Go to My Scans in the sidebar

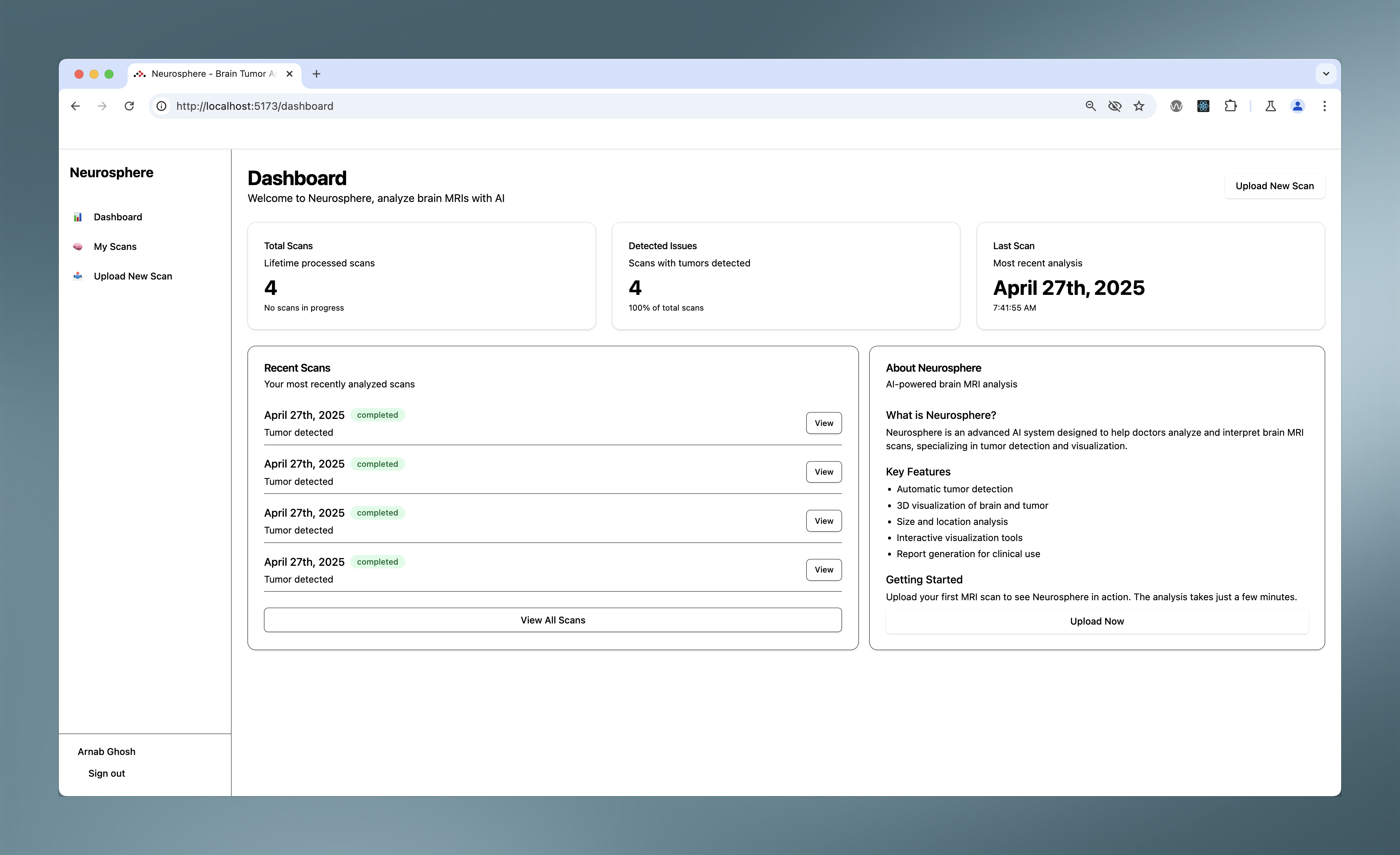click(x=115, y=247)
